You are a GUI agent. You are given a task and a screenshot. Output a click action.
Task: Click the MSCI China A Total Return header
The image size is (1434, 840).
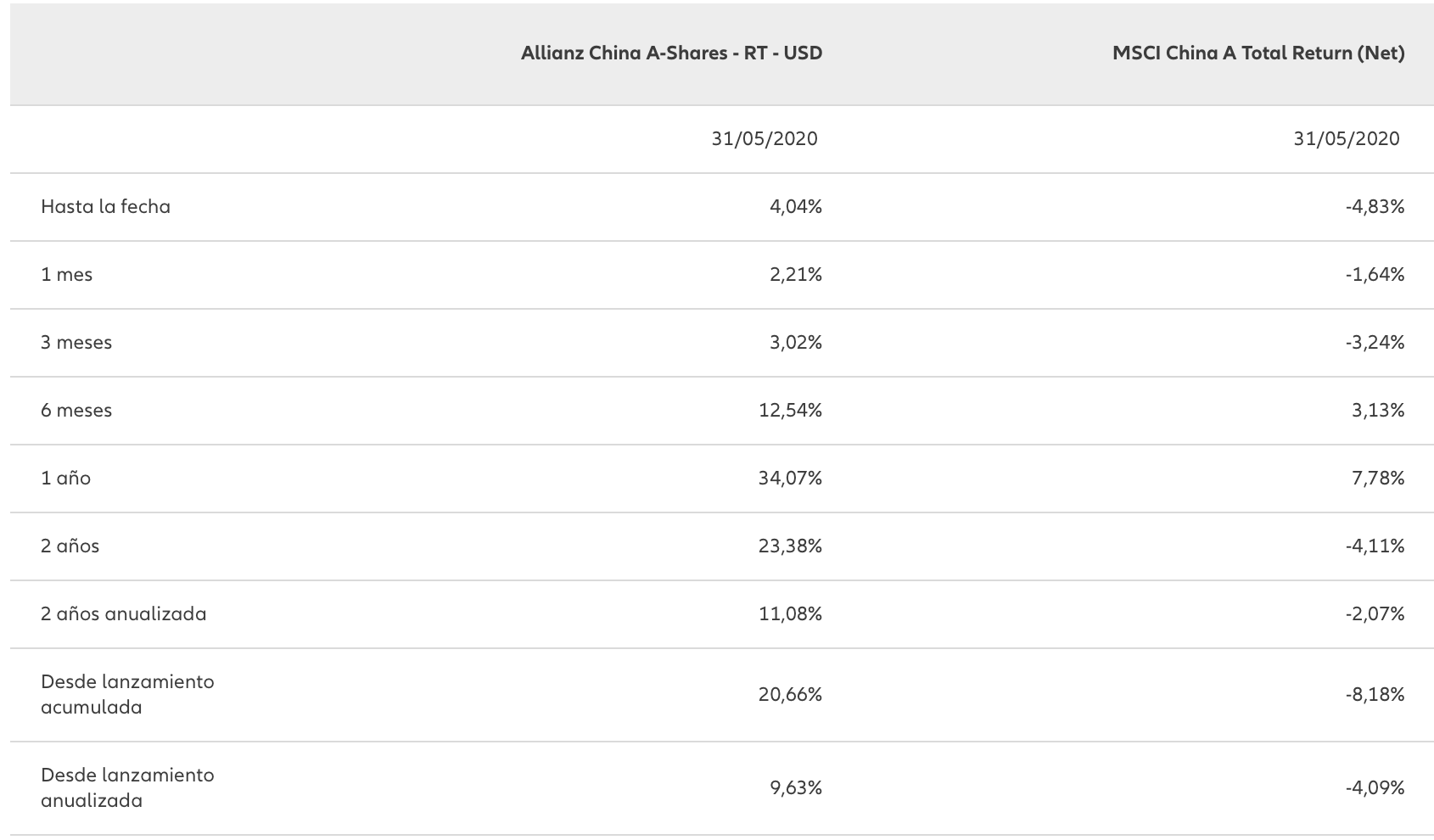pos(1258,53)
